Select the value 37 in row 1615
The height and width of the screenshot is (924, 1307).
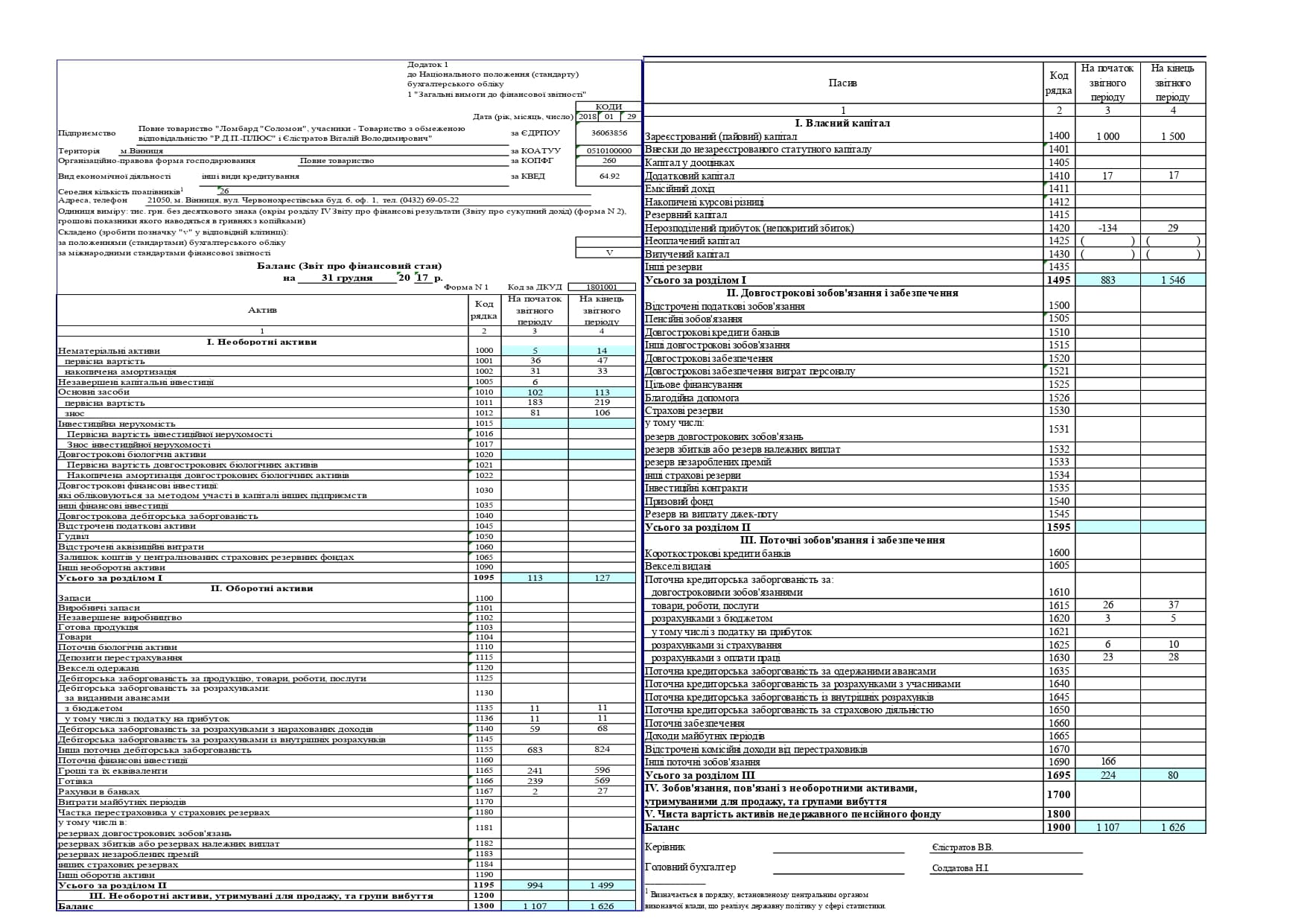tap(1173, 605)
